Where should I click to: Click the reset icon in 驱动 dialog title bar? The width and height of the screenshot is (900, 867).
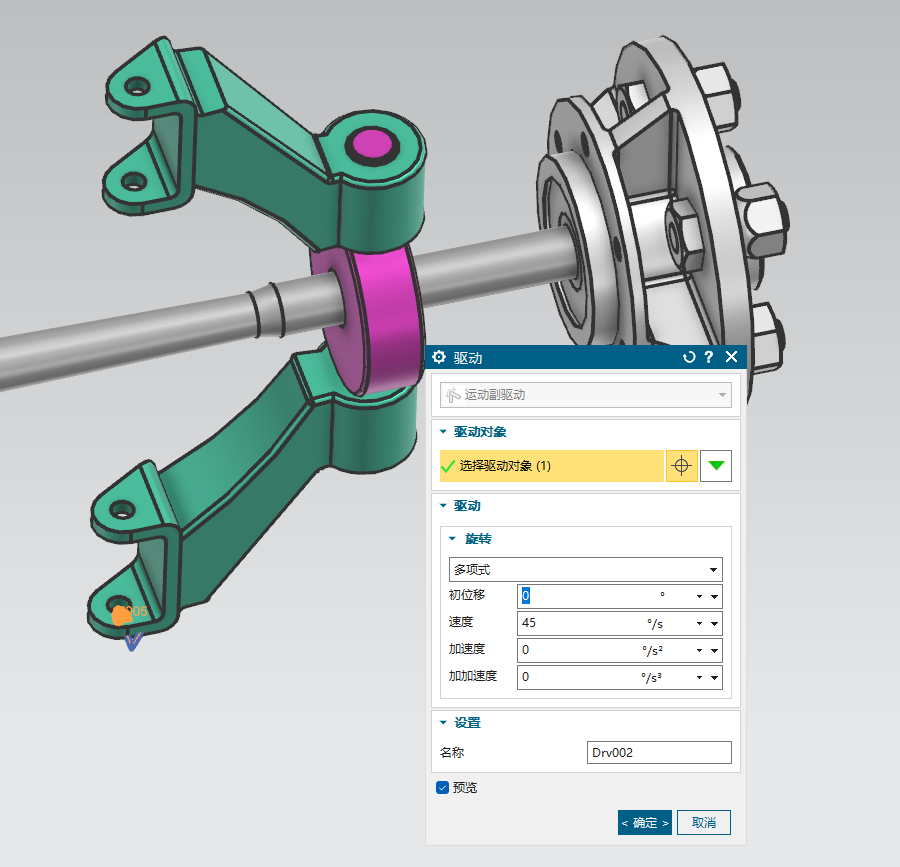tap(688, 357)
